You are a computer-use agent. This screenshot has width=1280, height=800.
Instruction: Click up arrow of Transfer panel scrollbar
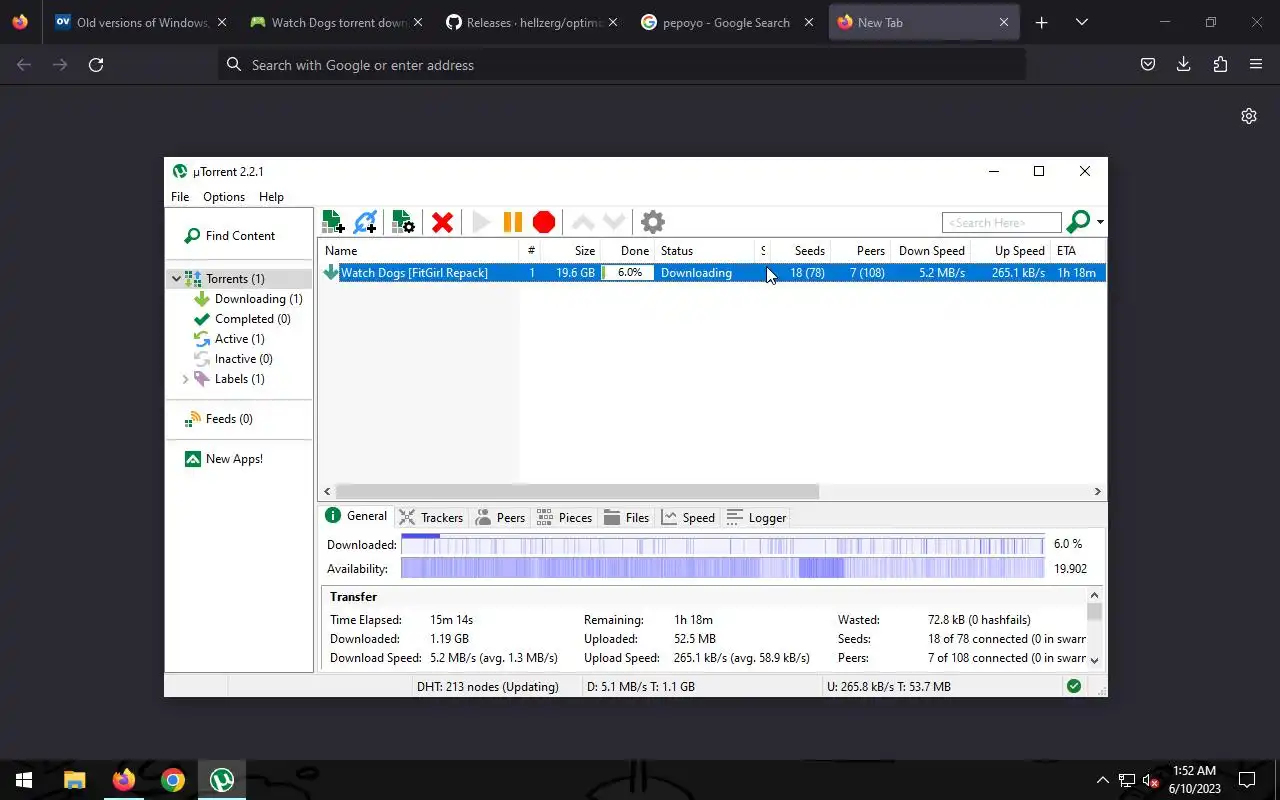tap(1094, 595)
